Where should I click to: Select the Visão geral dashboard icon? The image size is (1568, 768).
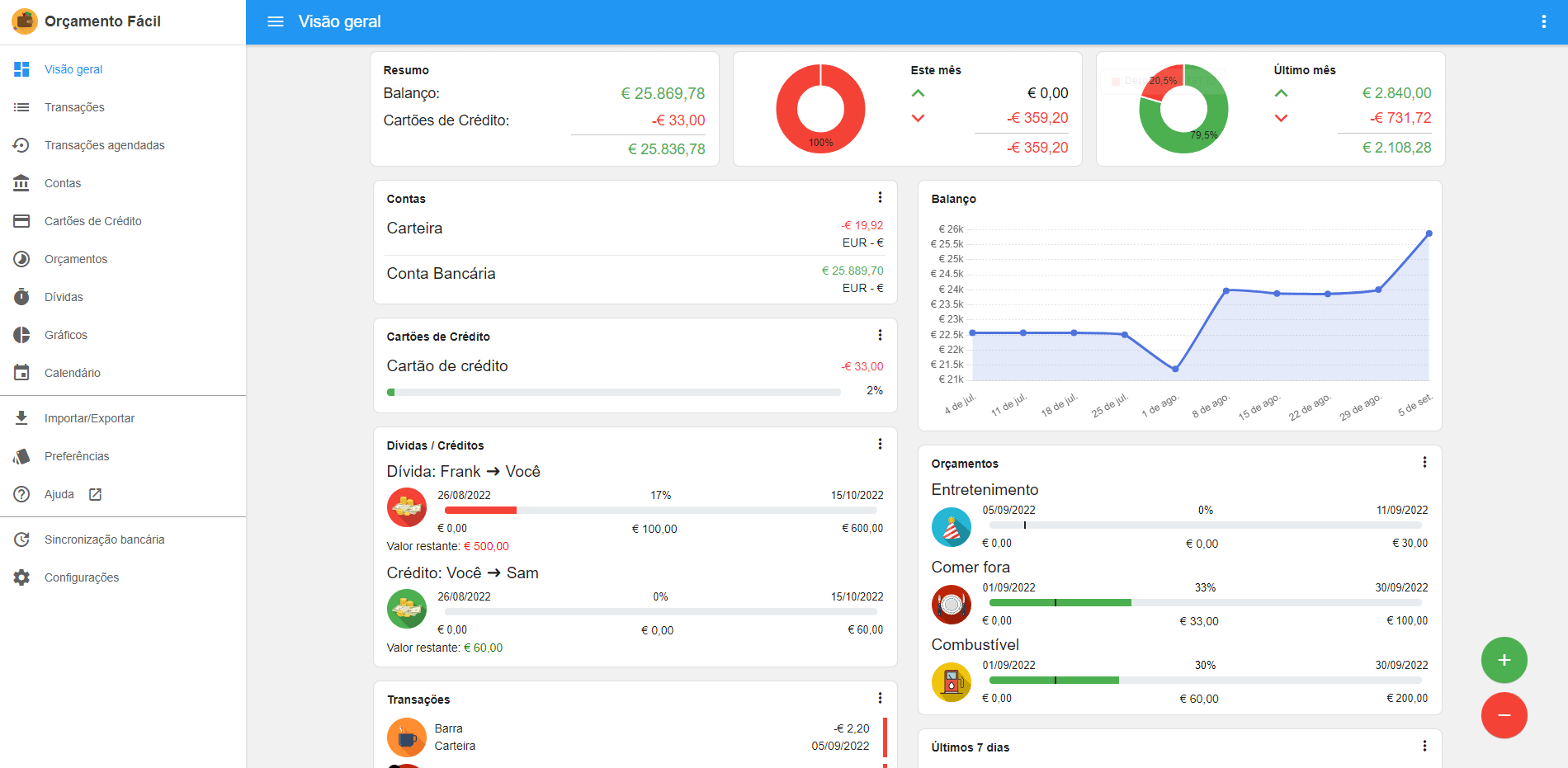pos(21,69)
